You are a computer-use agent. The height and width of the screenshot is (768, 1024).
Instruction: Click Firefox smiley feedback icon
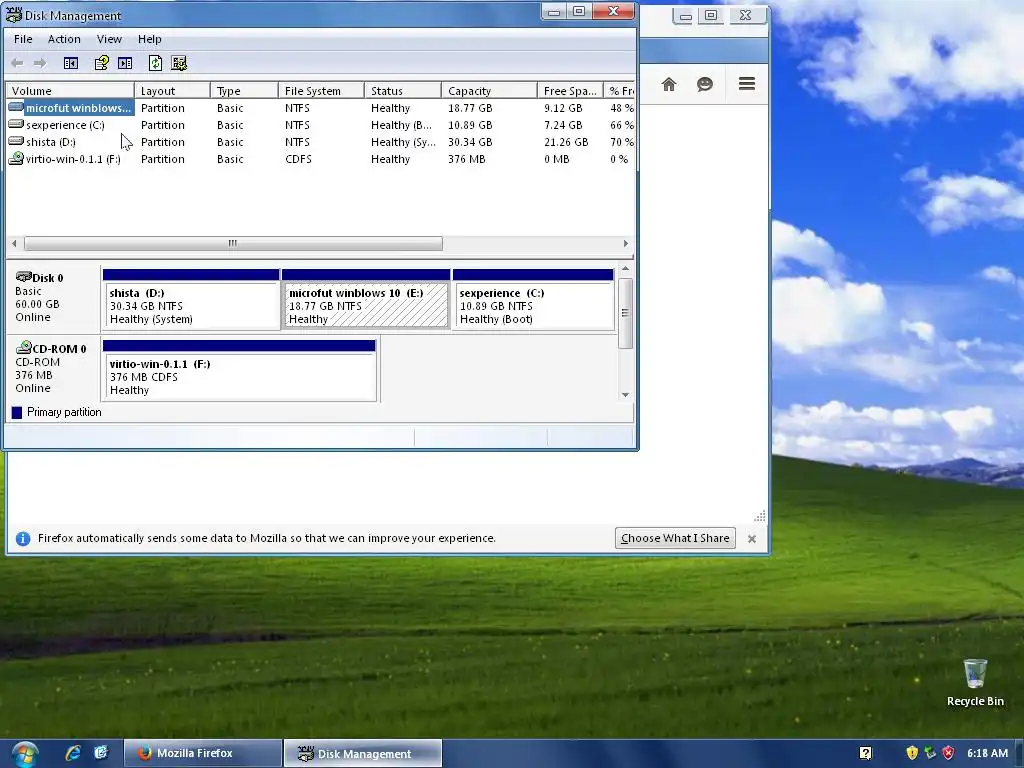[705, 84]
